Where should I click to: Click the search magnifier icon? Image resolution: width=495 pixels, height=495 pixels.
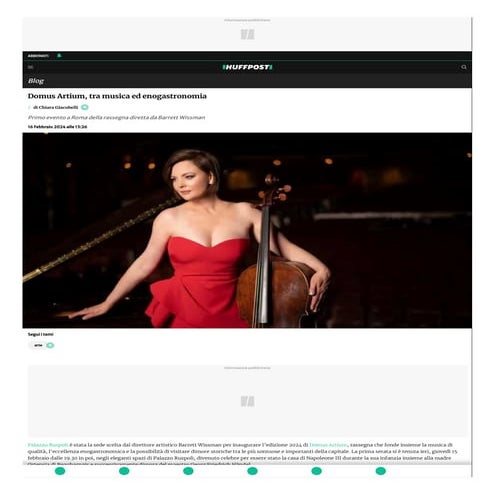463,67
